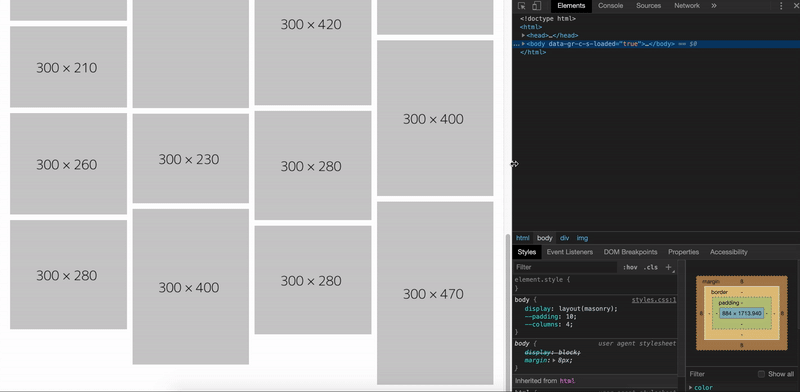Toggle the device toolbar icon
This screenshot has width=800, height=392.
click(536, 6)
